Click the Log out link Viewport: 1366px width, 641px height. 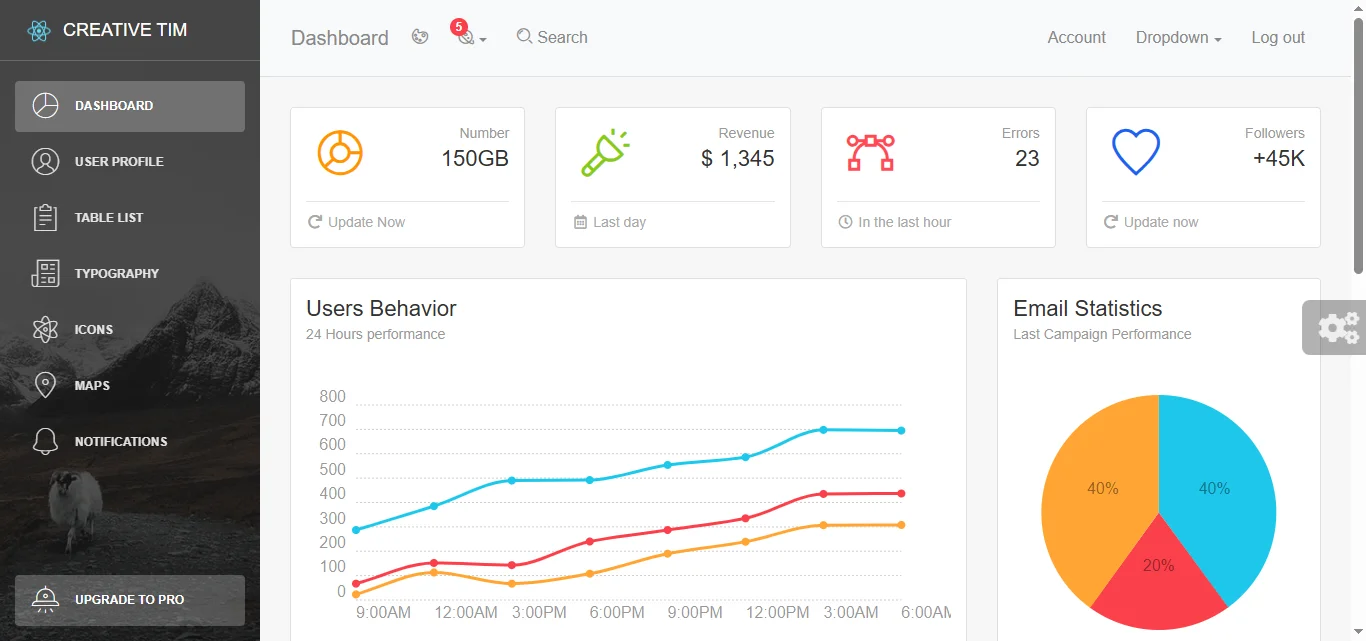click(x=1277, y=37)
